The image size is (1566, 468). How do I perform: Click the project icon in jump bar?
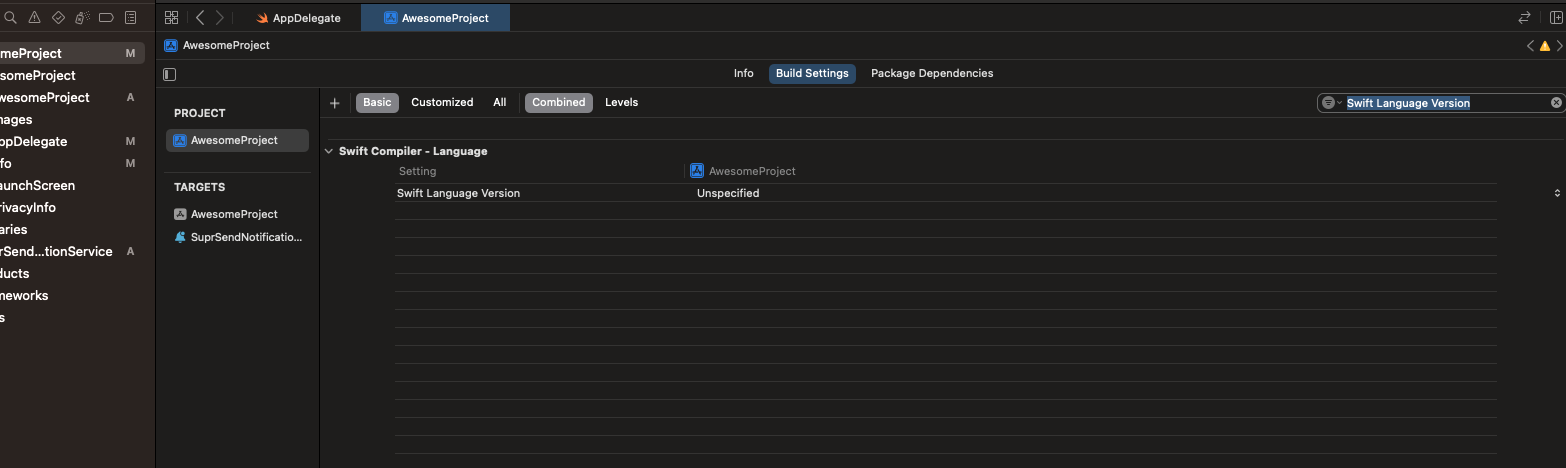pyautogui.click(x=171, y=45)
